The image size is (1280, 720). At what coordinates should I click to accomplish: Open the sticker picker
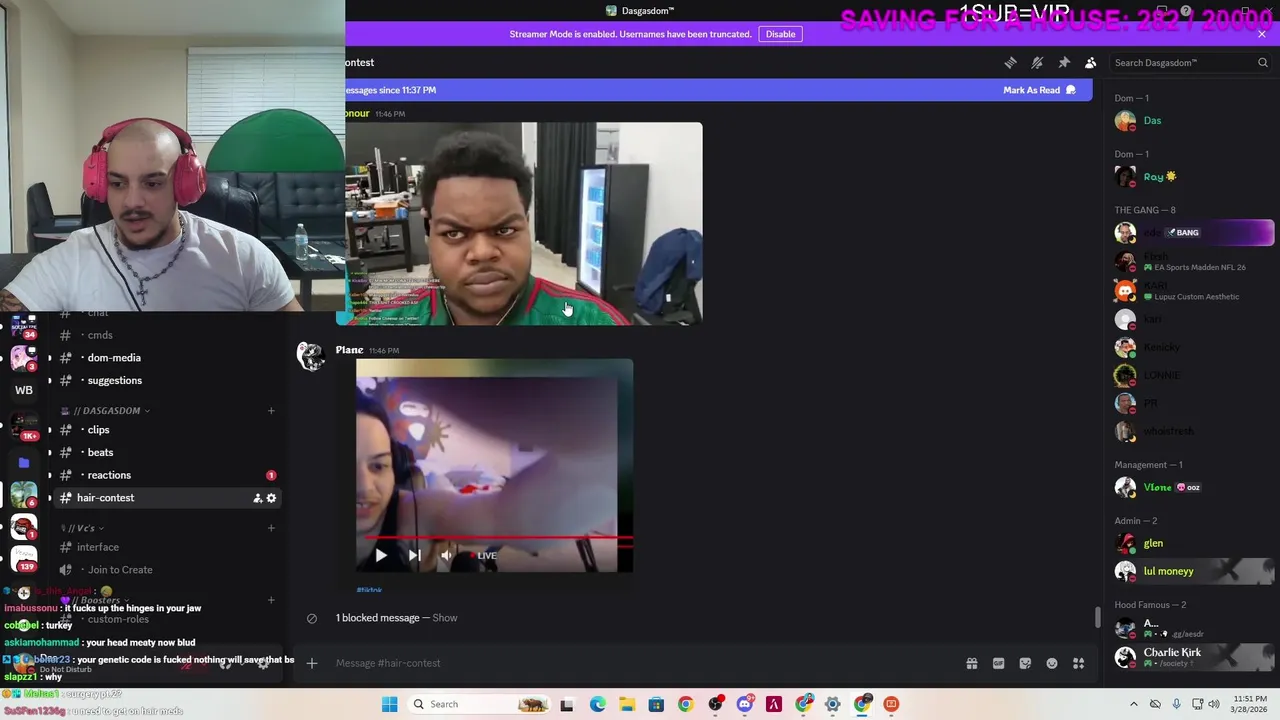(x=1025, y=663)
